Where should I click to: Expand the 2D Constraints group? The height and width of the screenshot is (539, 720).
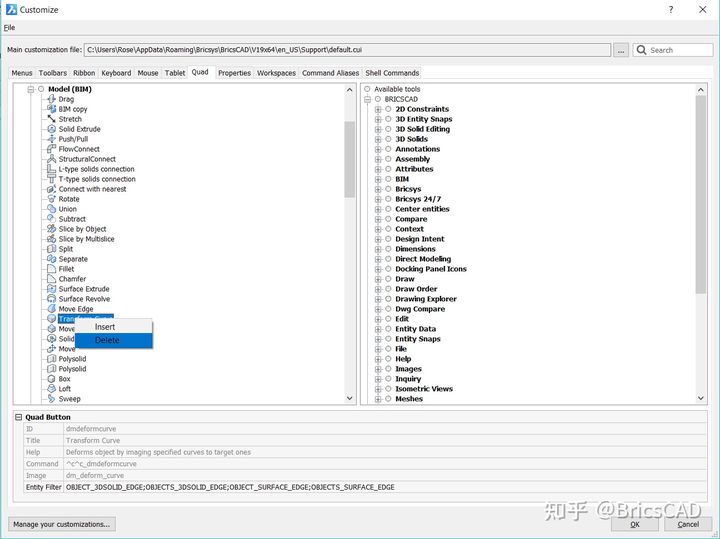pos(378,109)
